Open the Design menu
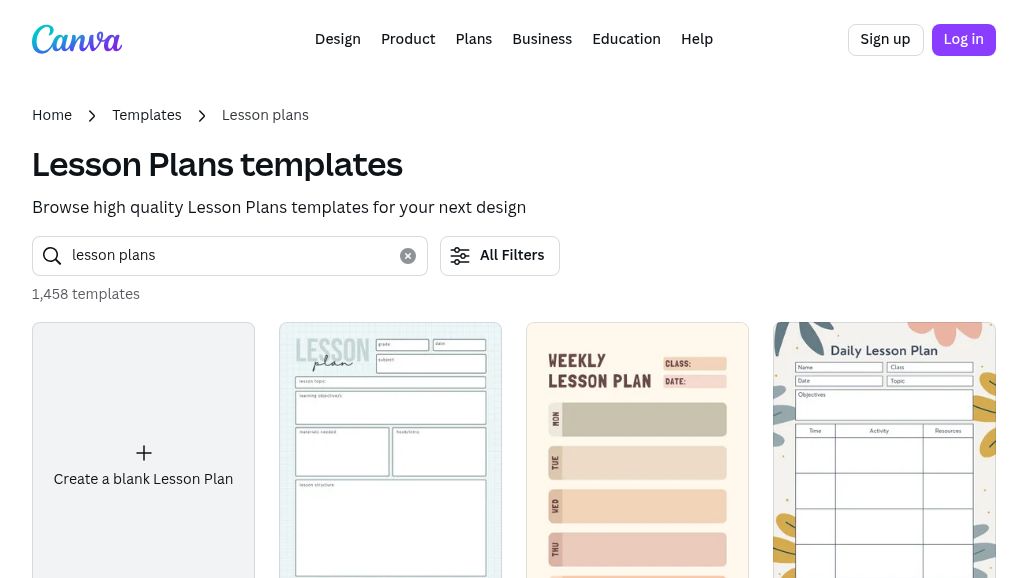 click(x=338, y=39)
